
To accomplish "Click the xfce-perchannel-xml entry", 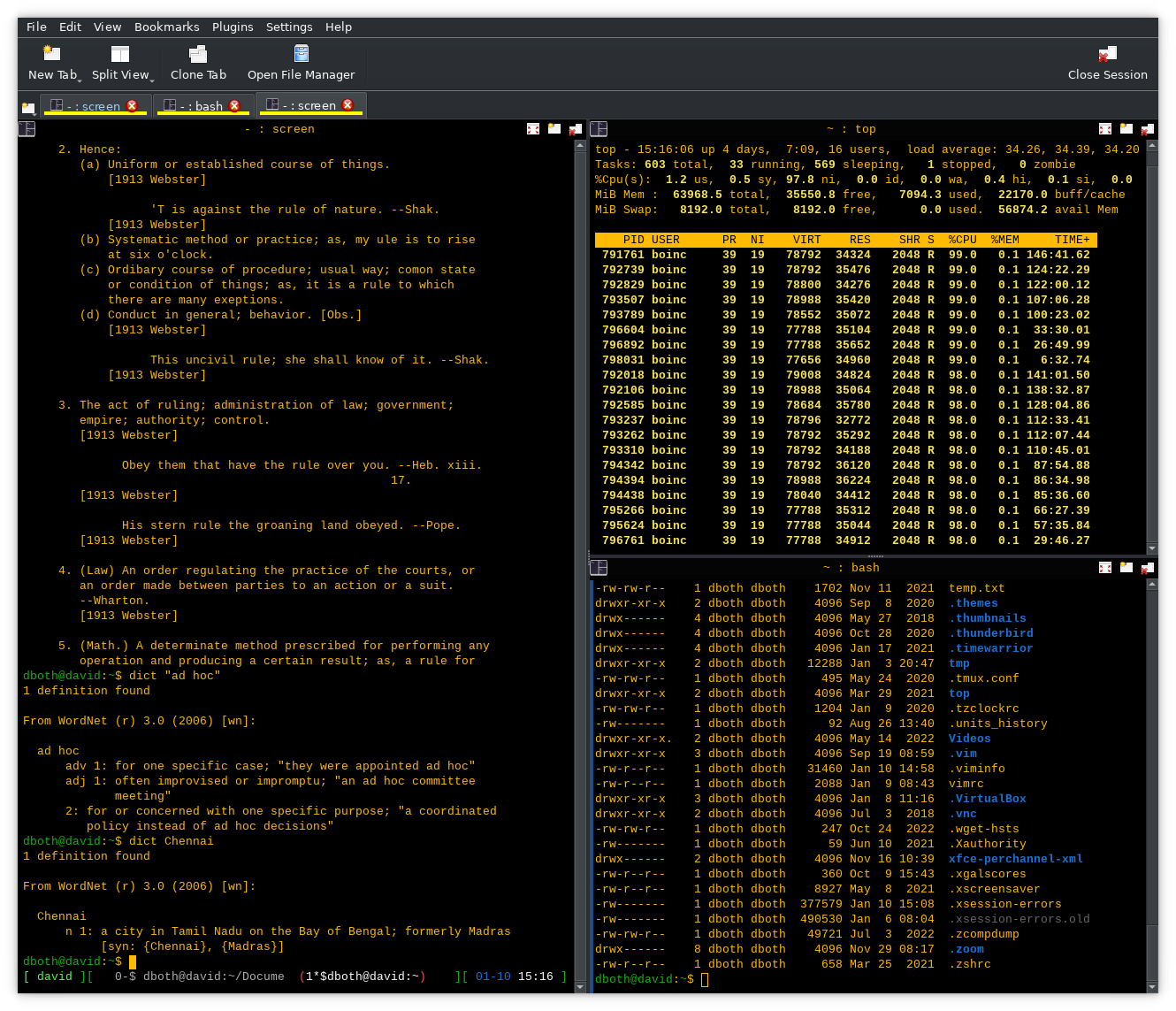I will pos(1015,859).
